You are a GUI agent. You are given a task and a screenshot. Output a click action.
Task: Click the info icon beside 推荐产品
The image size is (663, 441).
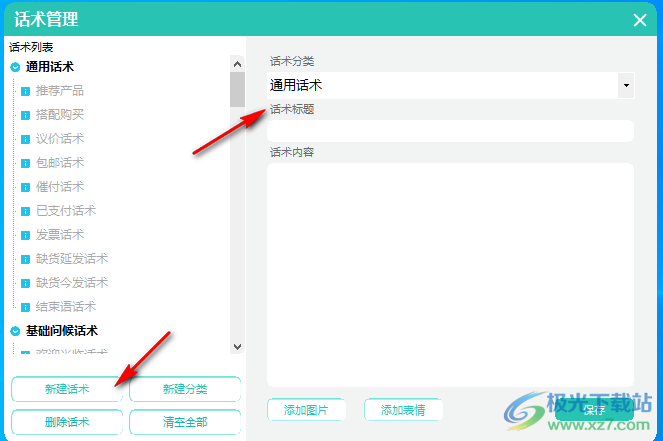pos(25,91)
